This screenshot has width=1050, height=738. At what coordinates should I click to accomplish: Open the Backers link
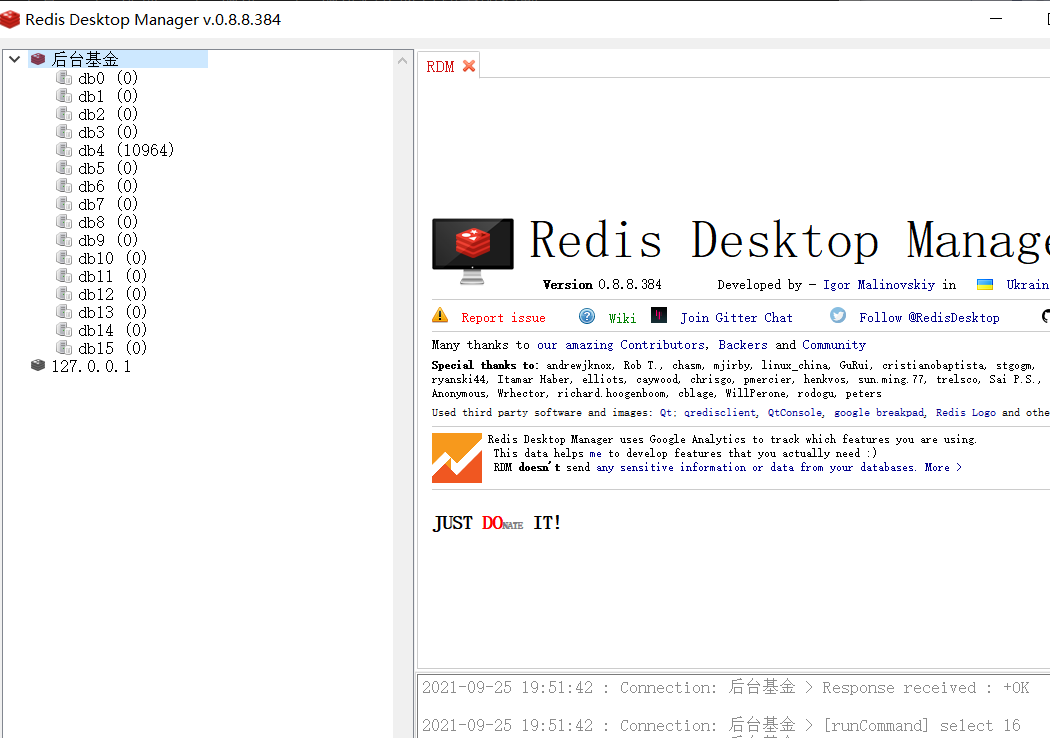point(743,345)
